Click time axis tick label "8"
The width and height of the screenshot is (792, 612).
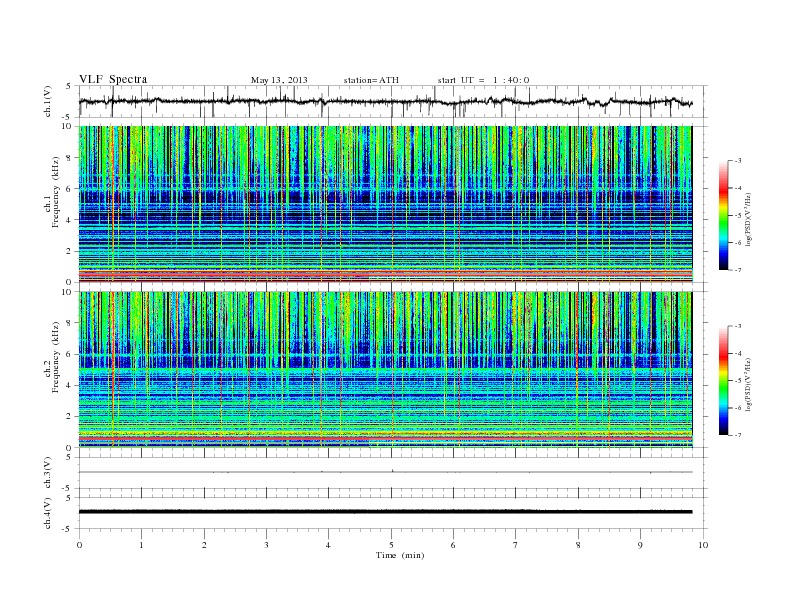[x=578, y=545]
